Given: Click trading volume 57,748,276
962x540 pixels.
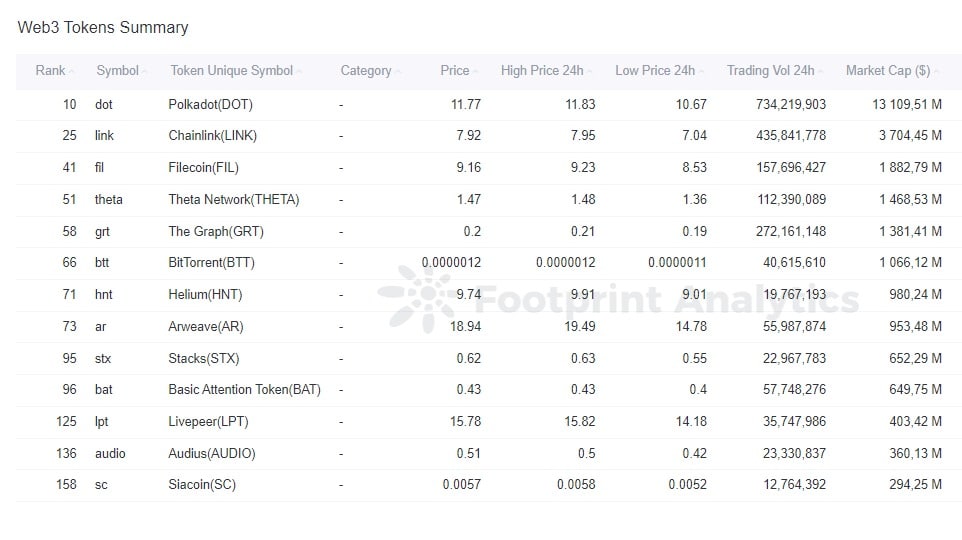Looking at the screenshot, I should 795,390.
